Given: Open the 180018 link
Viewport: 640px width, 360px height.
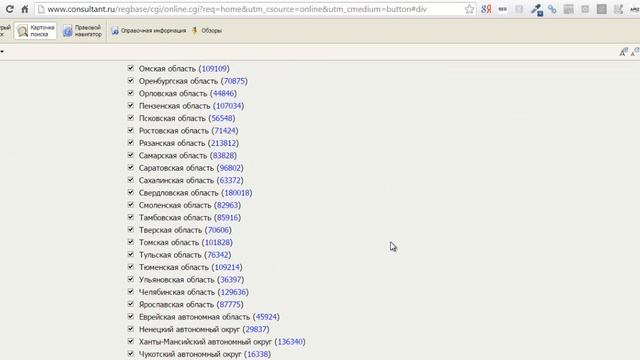Looking at the screenshot, I should pyautogui.click(x=237, y=193).
